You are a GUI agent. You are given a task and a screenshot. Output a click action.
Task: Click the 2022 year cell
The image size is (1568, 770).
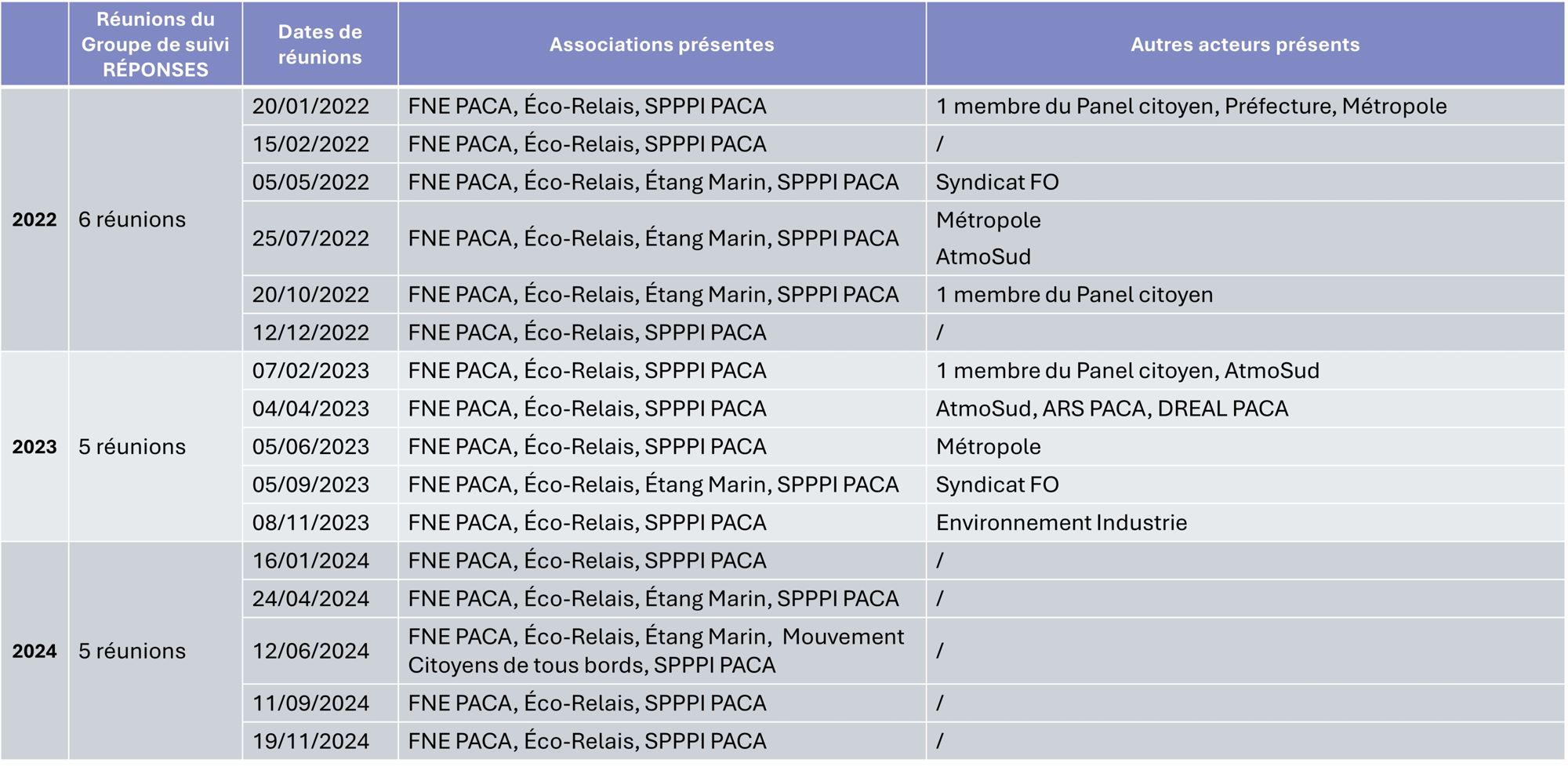pyautogui.click(x=34, y=220)
